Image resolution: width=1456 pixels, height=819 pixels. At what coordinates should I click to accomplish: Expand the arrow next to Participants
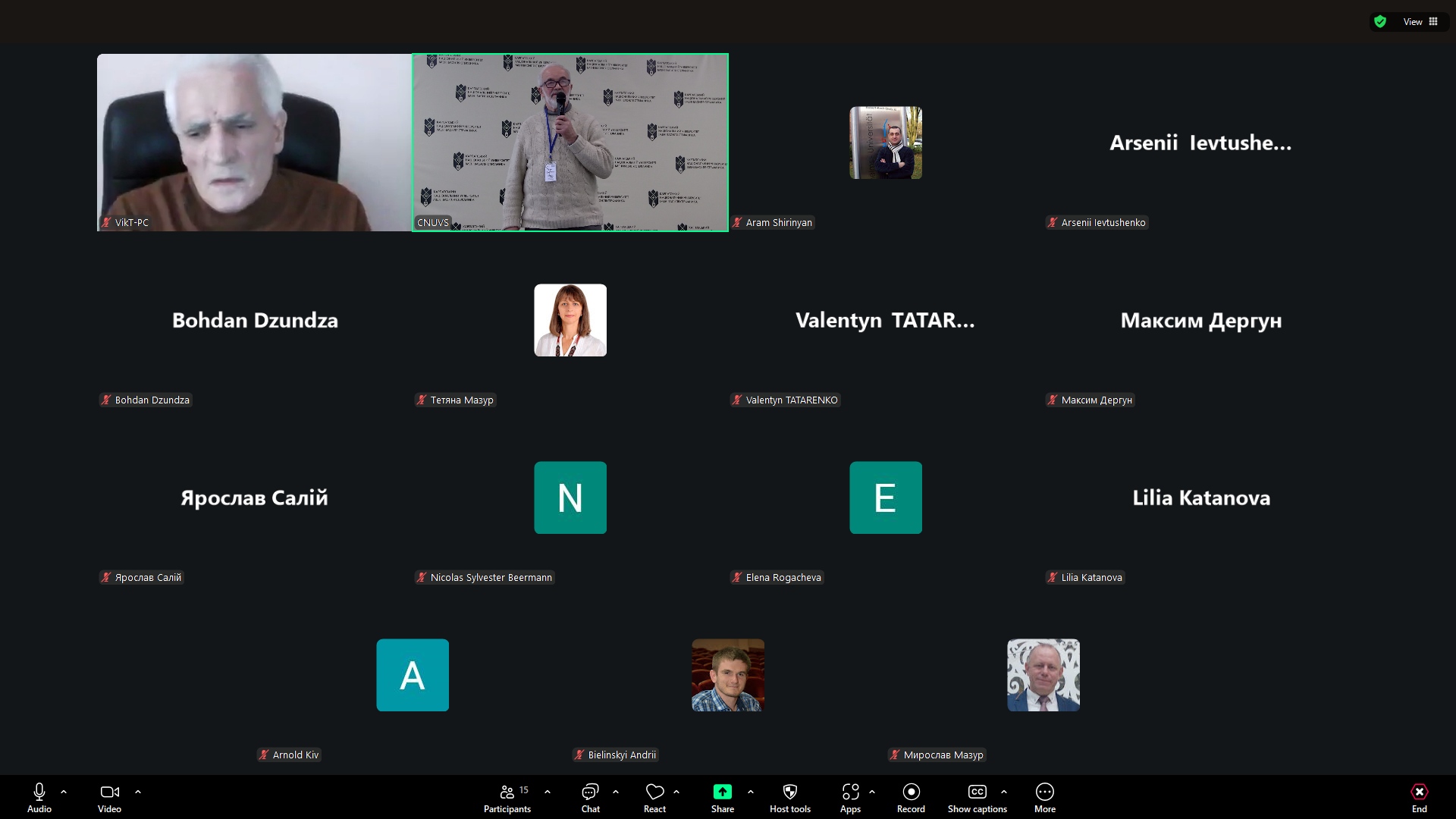[548, 792]
